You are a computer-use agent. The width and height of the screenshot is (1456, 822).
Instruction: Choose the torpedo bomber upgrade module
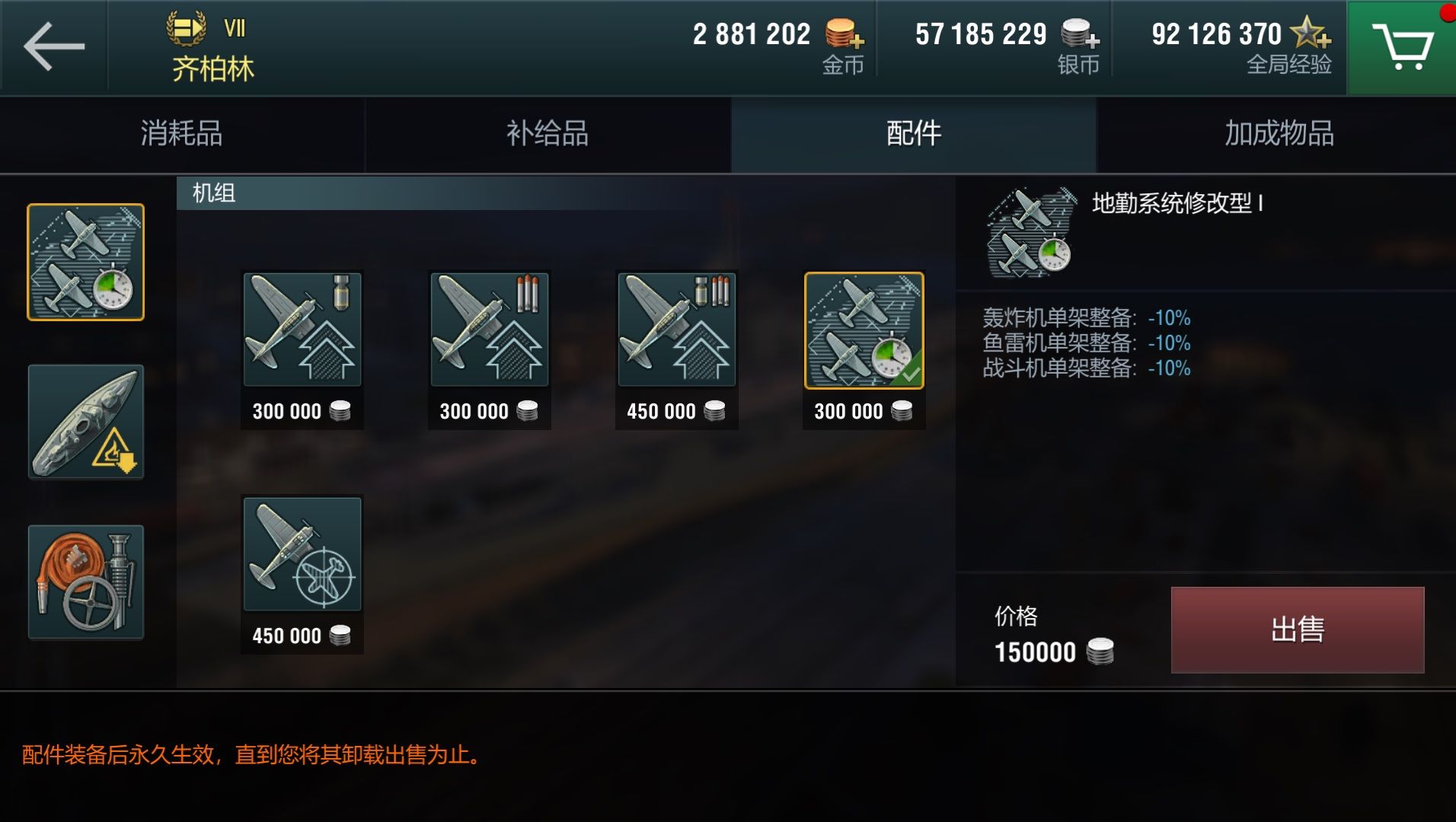pos(490,329)
